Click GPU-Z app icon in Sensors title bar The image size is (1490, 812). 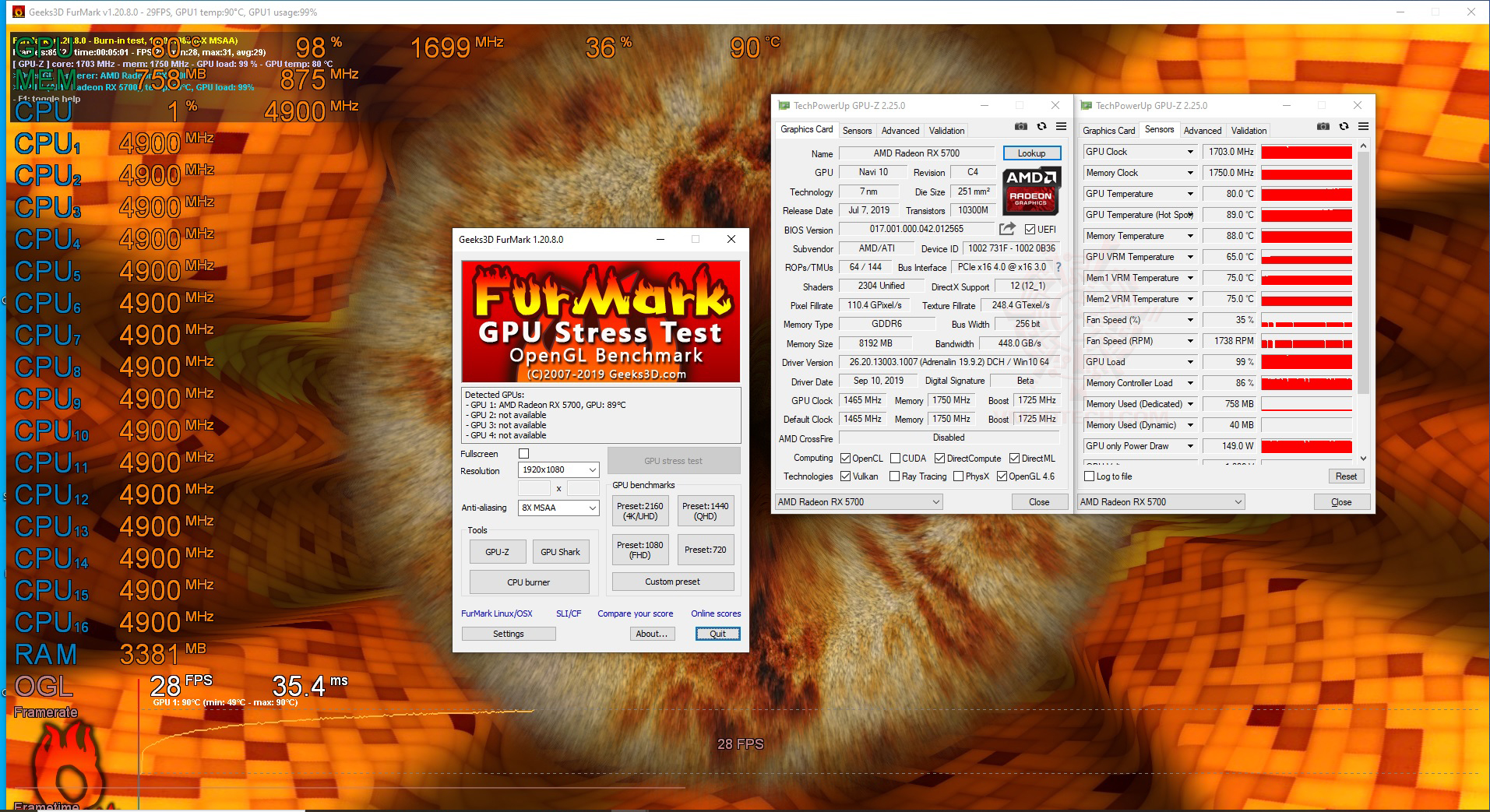tap(1086, 105)
